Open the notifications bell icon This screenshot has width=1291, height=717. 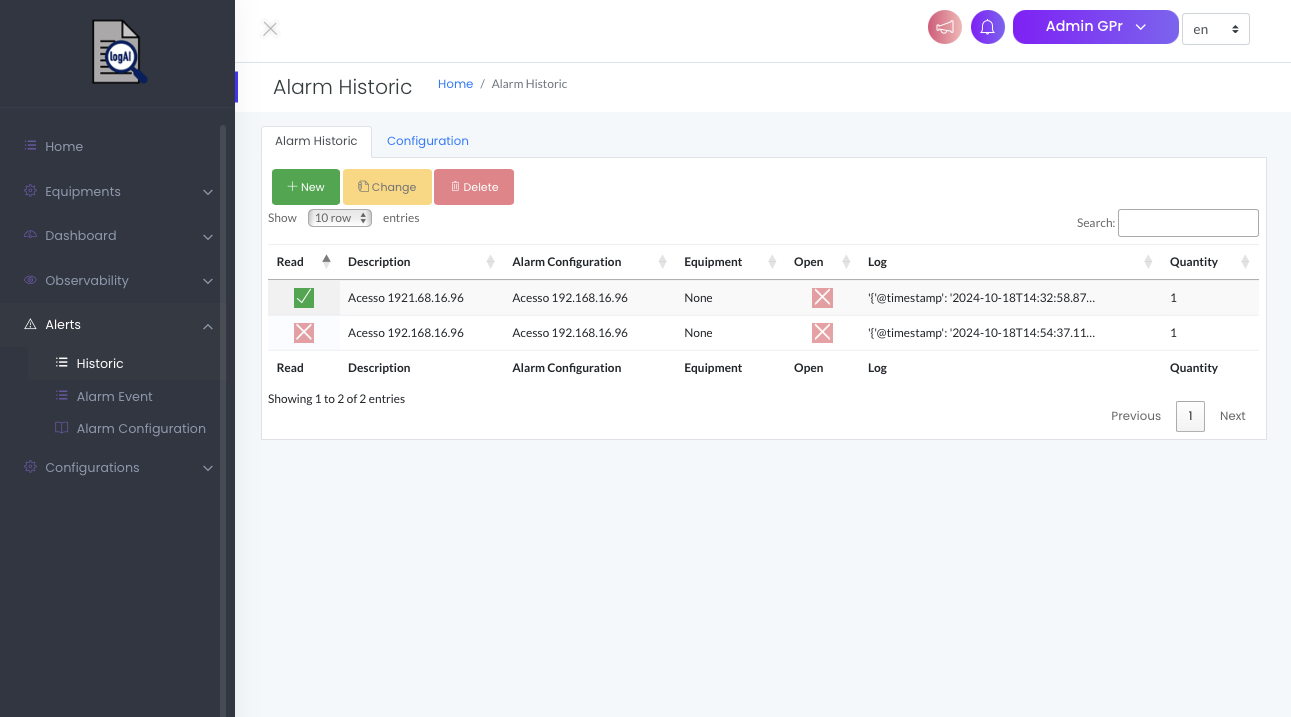987,28
